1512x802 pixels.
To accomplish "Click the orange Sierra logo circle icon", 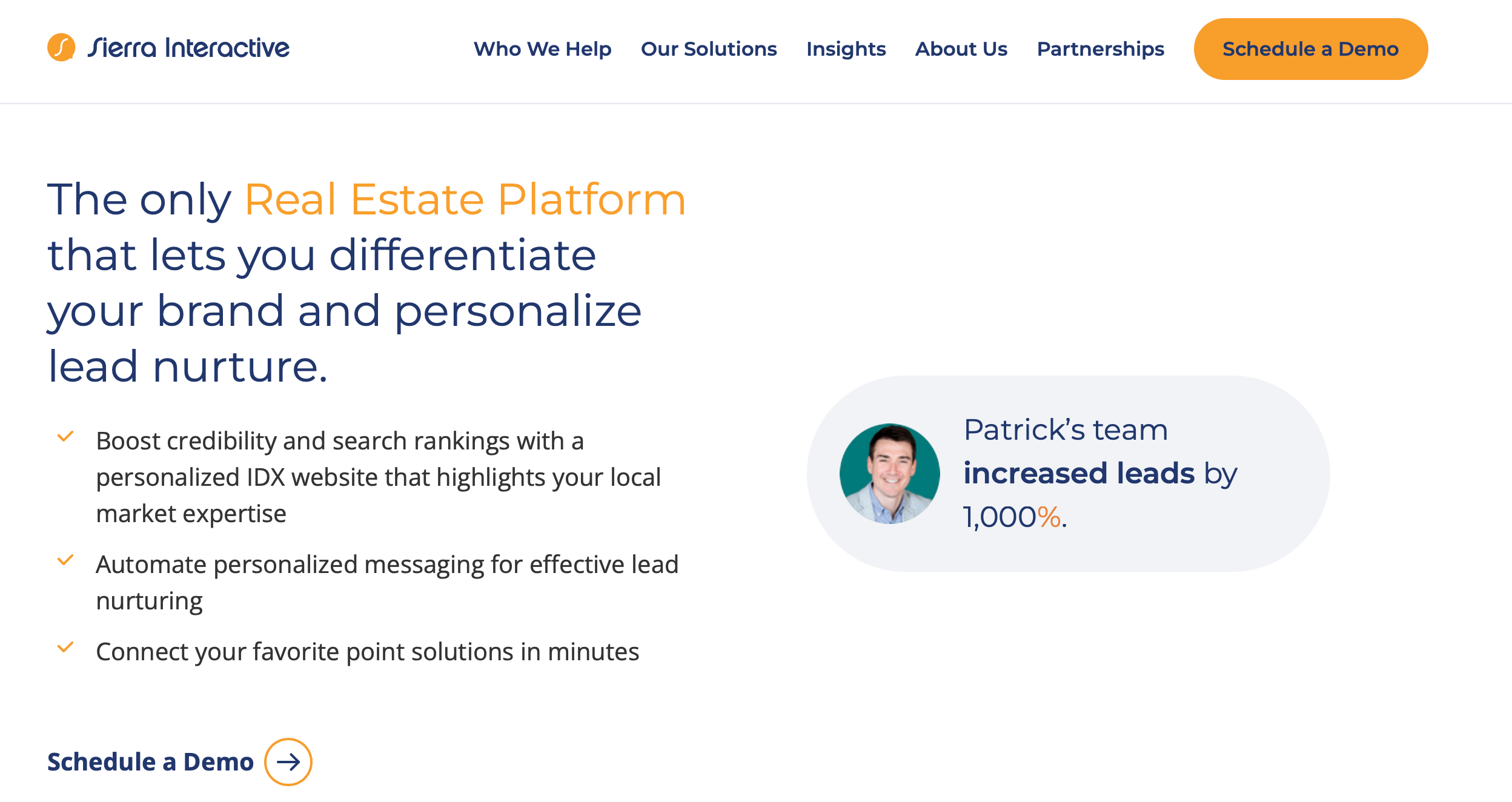I will tap(61, 47).
